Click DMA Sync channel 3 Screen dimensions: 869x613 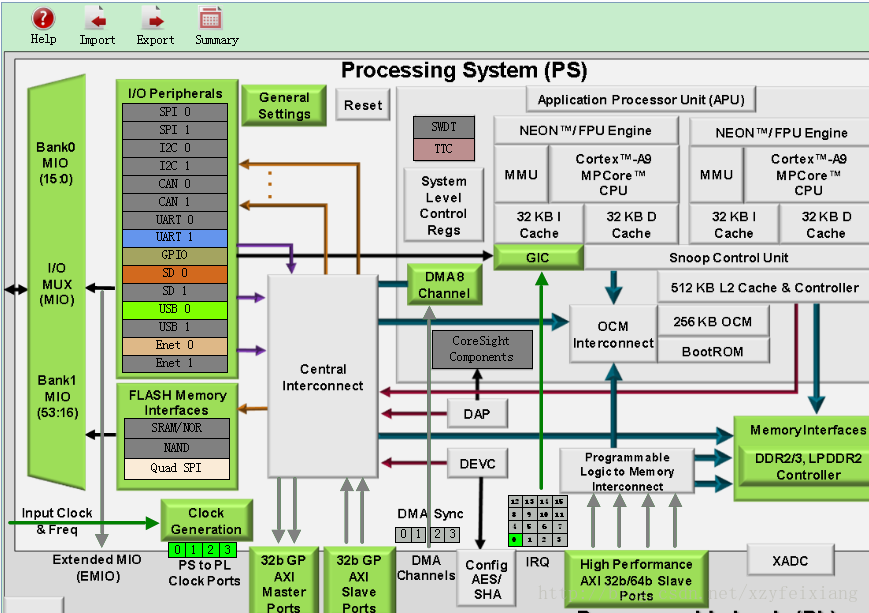(x=453, y=534)
